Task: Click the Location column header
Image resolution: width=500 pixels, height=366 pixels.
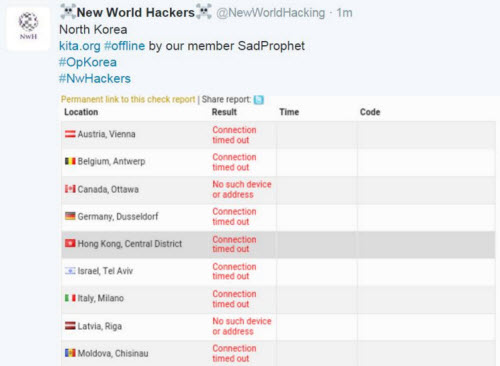Action: 81,112
